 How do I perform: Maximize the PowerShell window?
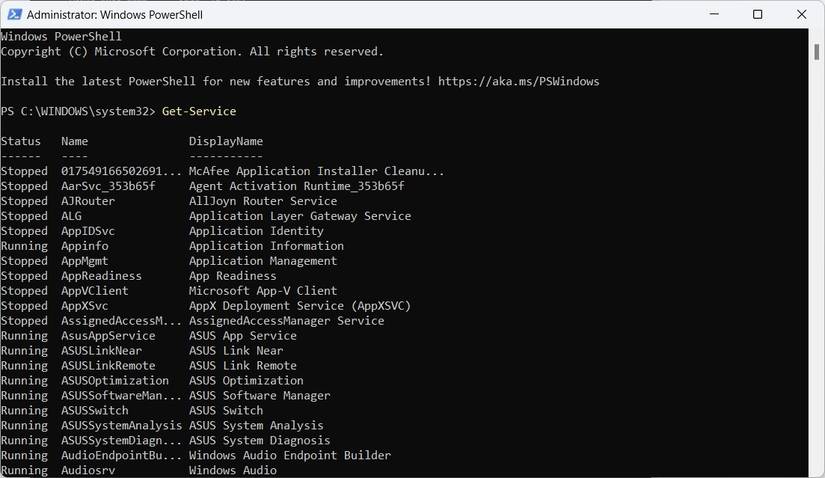click(757, 15)
